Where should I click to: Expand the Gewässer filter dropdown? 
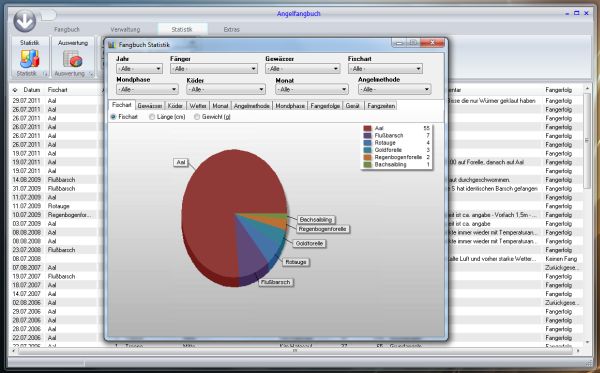pos(302,69)
